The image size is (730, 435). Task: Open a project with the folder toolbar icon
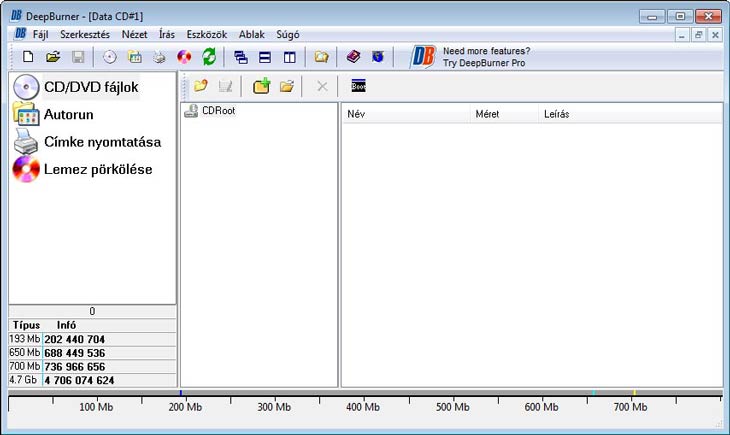point(53,57)
